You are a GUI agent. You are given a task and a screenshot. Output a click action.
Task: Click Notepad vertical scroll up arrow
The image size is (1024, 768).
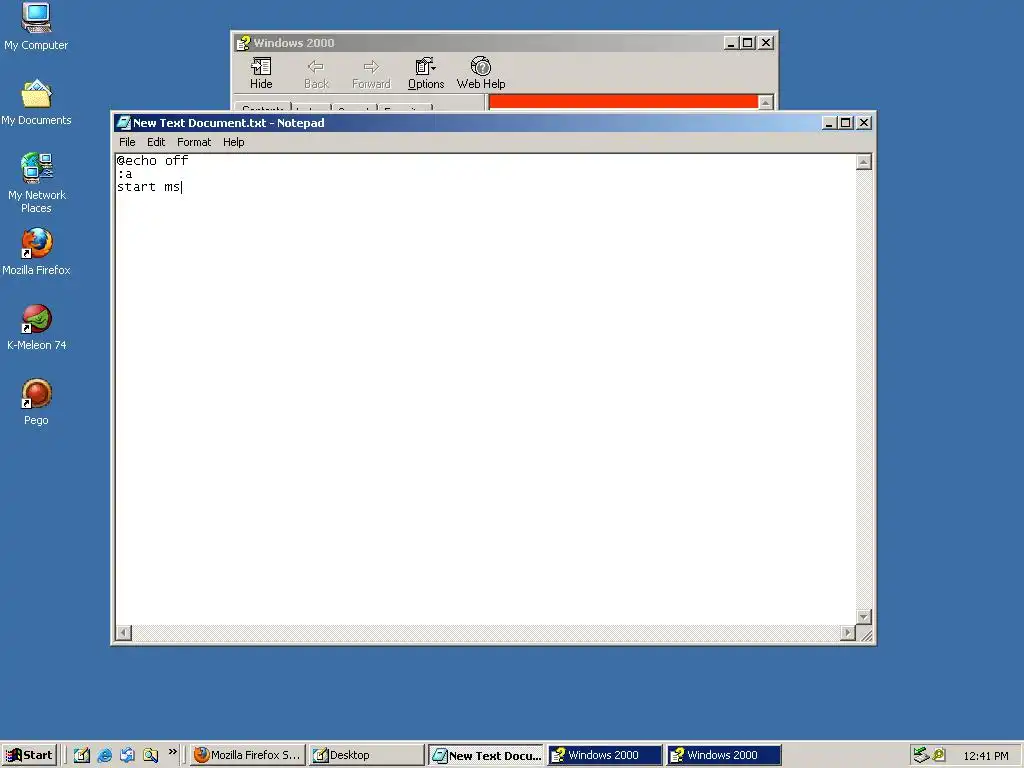click(863, 162)
